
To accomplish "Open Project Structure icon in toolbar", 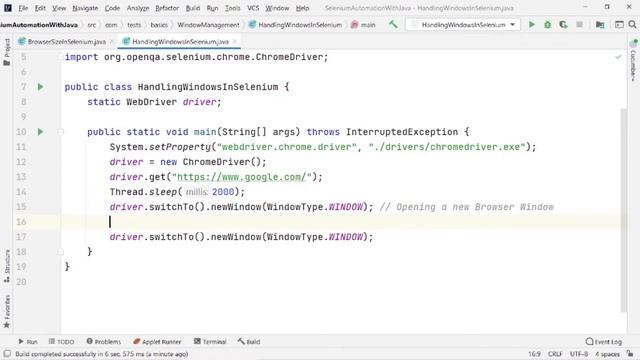I will (600, 24).
